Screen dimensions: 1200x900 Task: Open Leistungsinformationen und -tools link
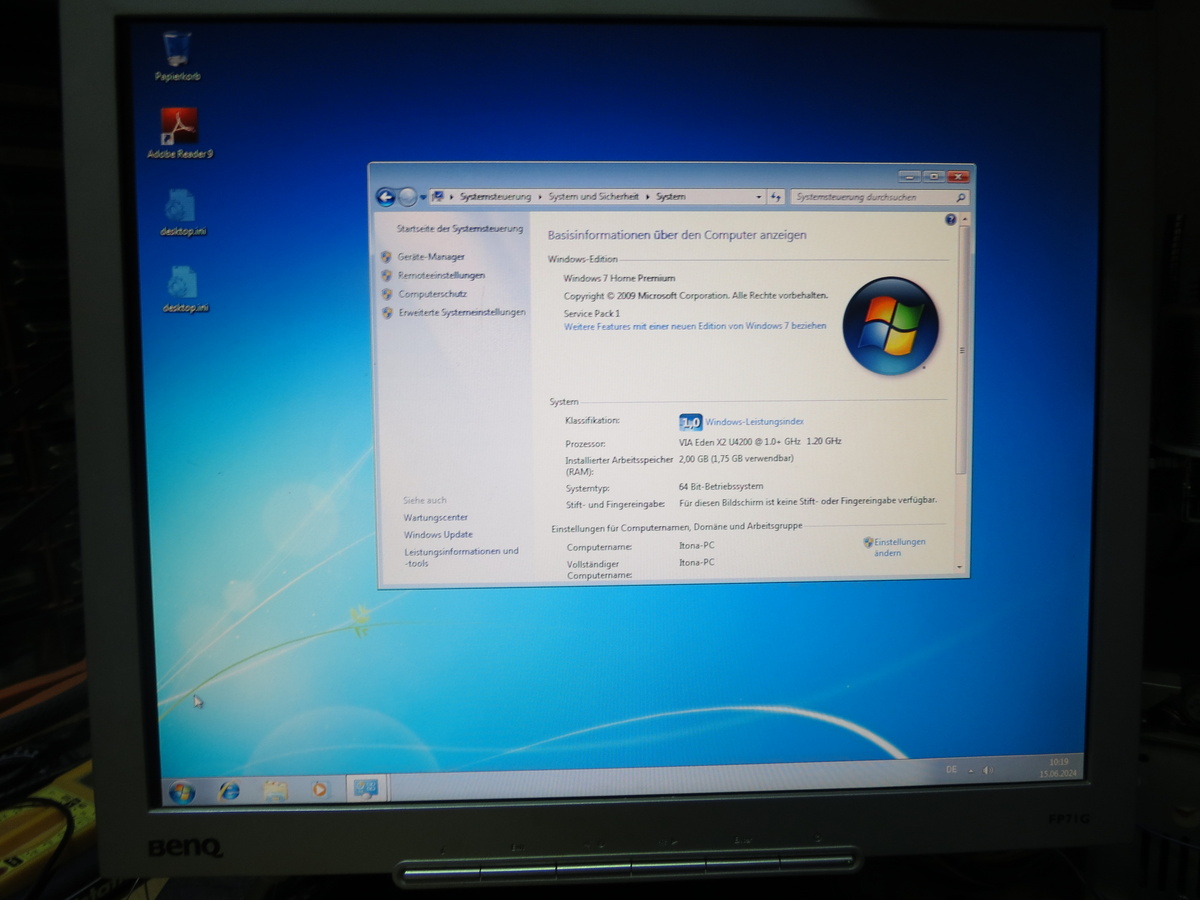tap(461, 557)
